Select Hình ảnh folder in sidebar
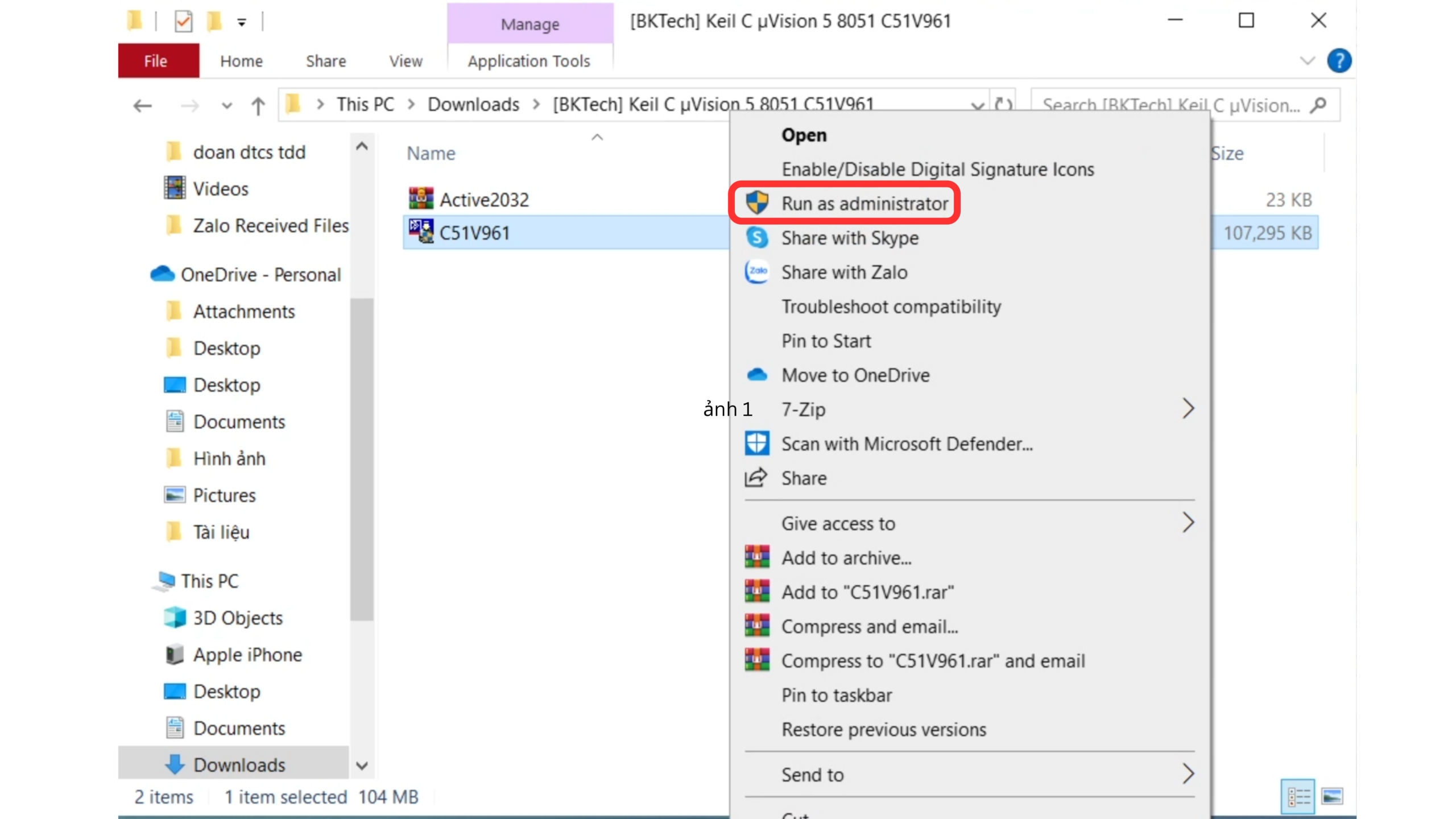The image size is (1456, 819). (216, 458)
